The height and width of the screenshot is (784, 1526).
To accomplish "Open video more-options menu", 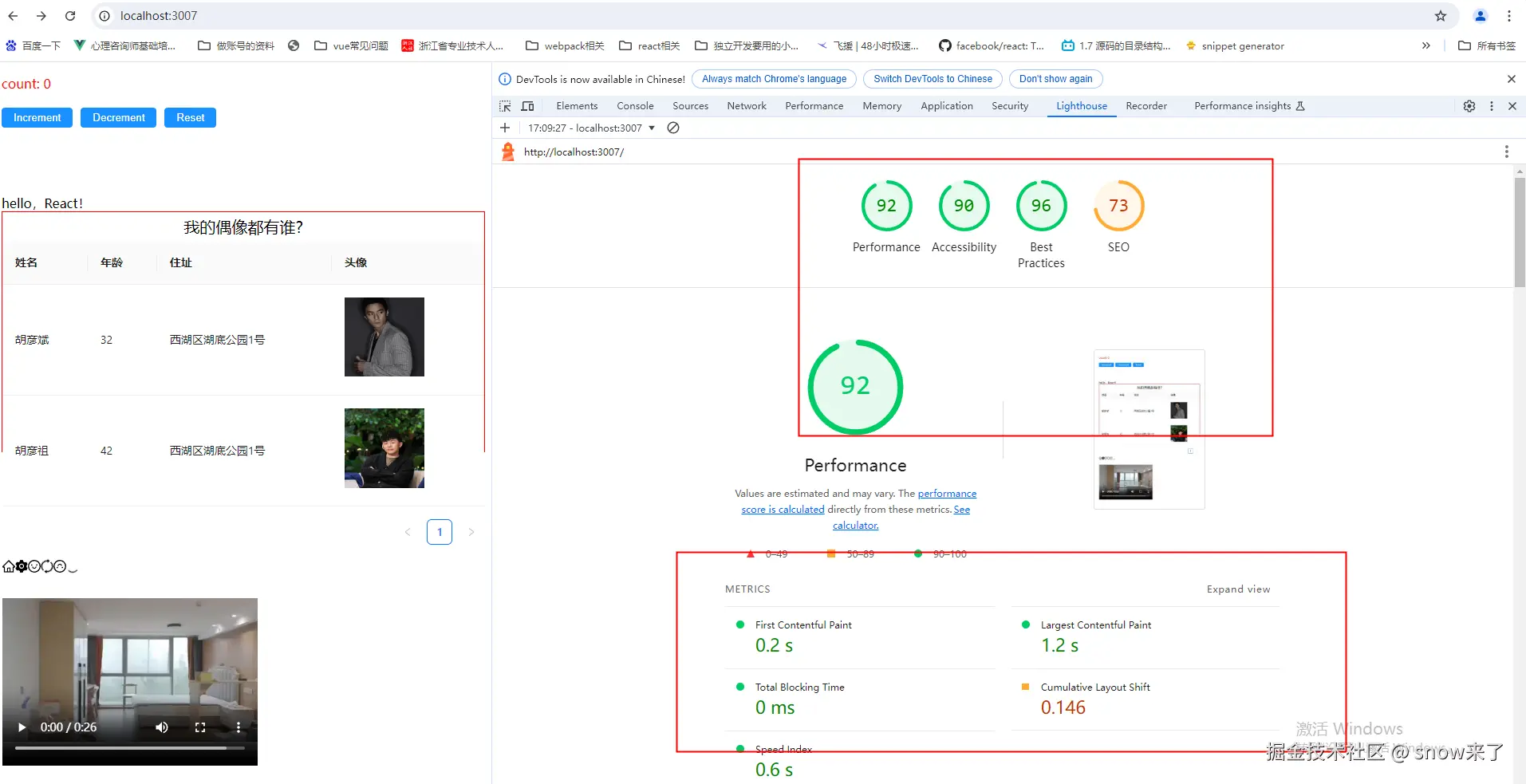I will [x=238, y=727].
